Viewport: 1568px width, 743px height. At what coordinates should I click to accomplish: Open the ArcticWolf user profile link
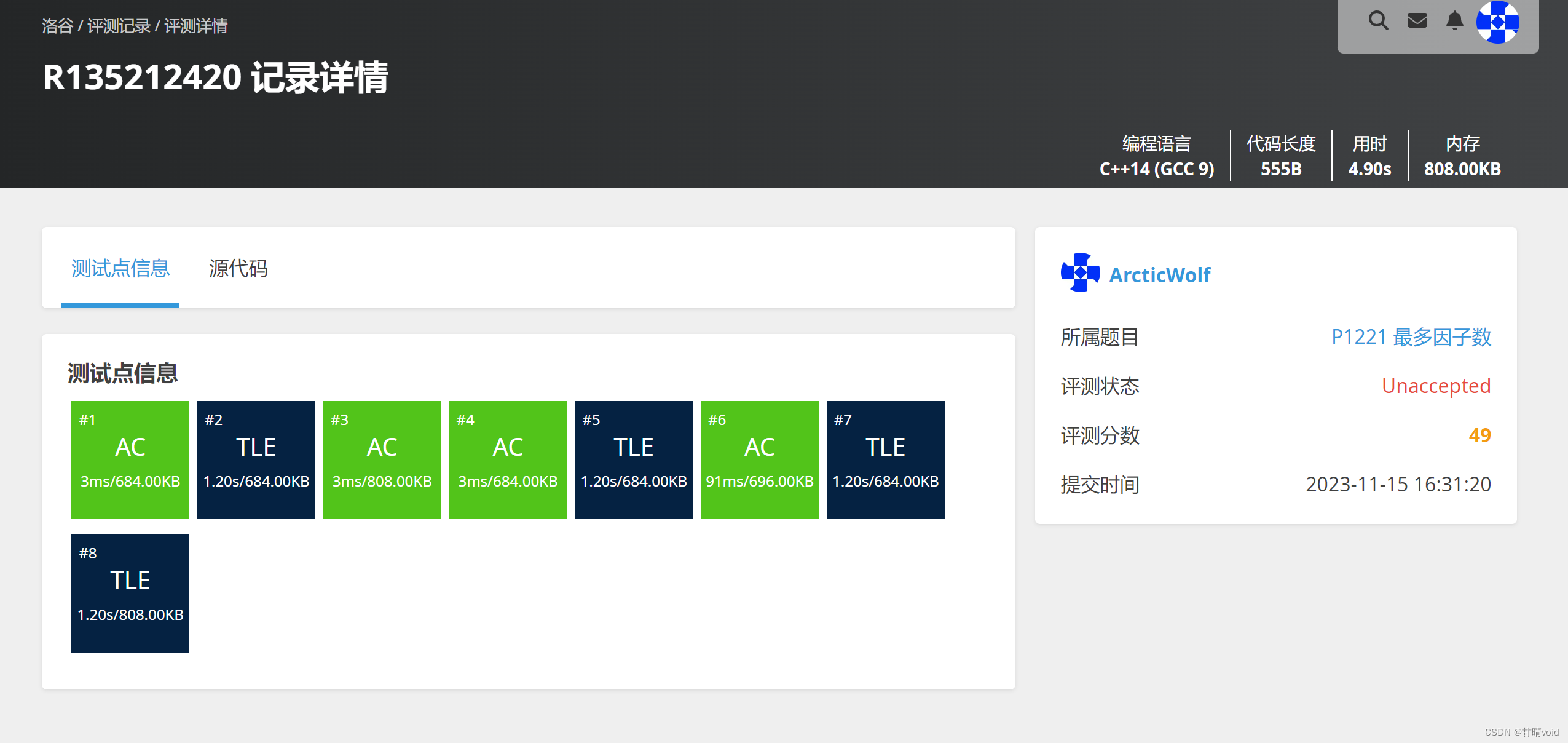[x=1159, y=275]
